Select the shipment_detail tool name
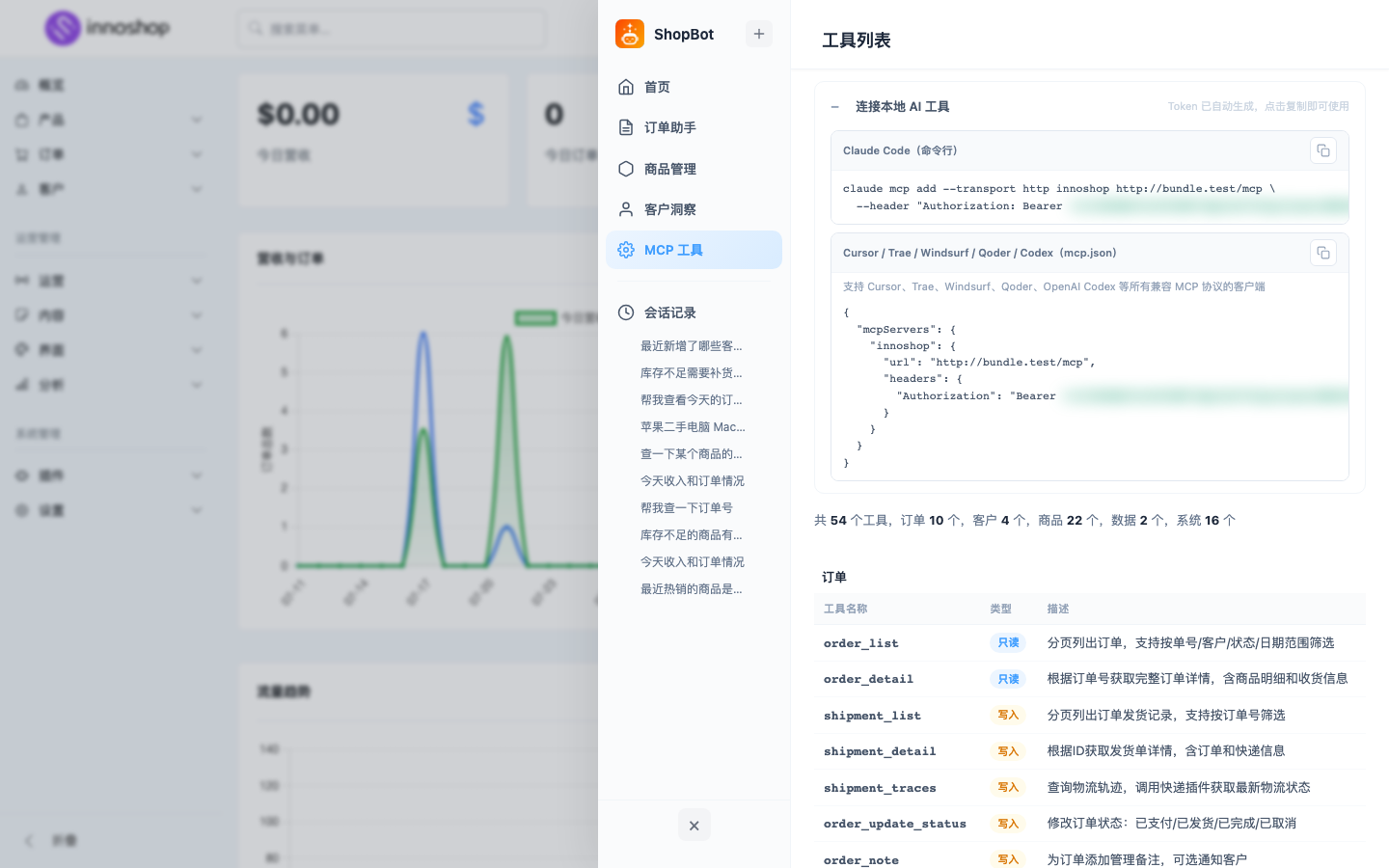The height and width of the screenshot is (868, 1389). (880, 751)
